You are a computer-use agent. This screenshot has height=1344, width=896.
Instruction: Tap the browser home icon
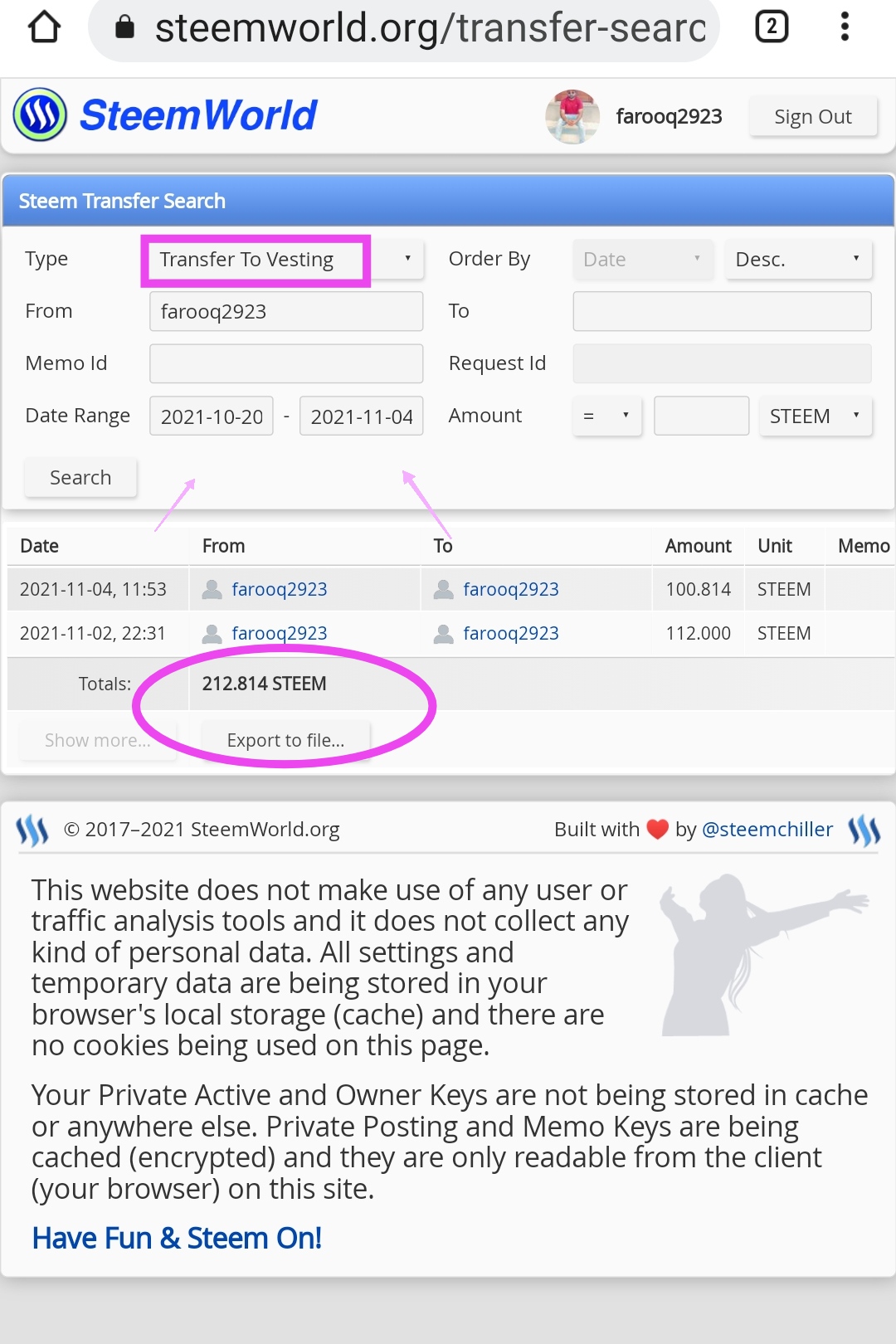(44, 27)
